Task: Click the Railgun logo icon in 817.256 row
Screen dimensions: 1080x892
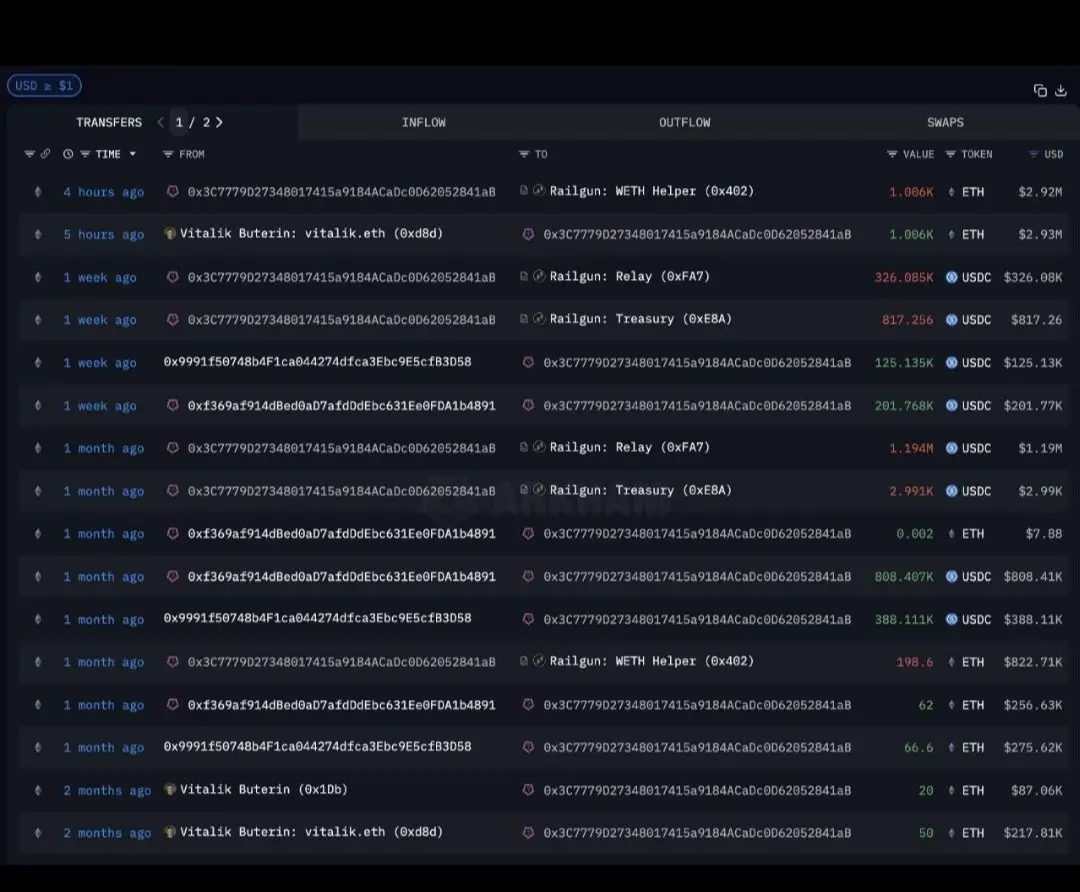Action: 539,318
